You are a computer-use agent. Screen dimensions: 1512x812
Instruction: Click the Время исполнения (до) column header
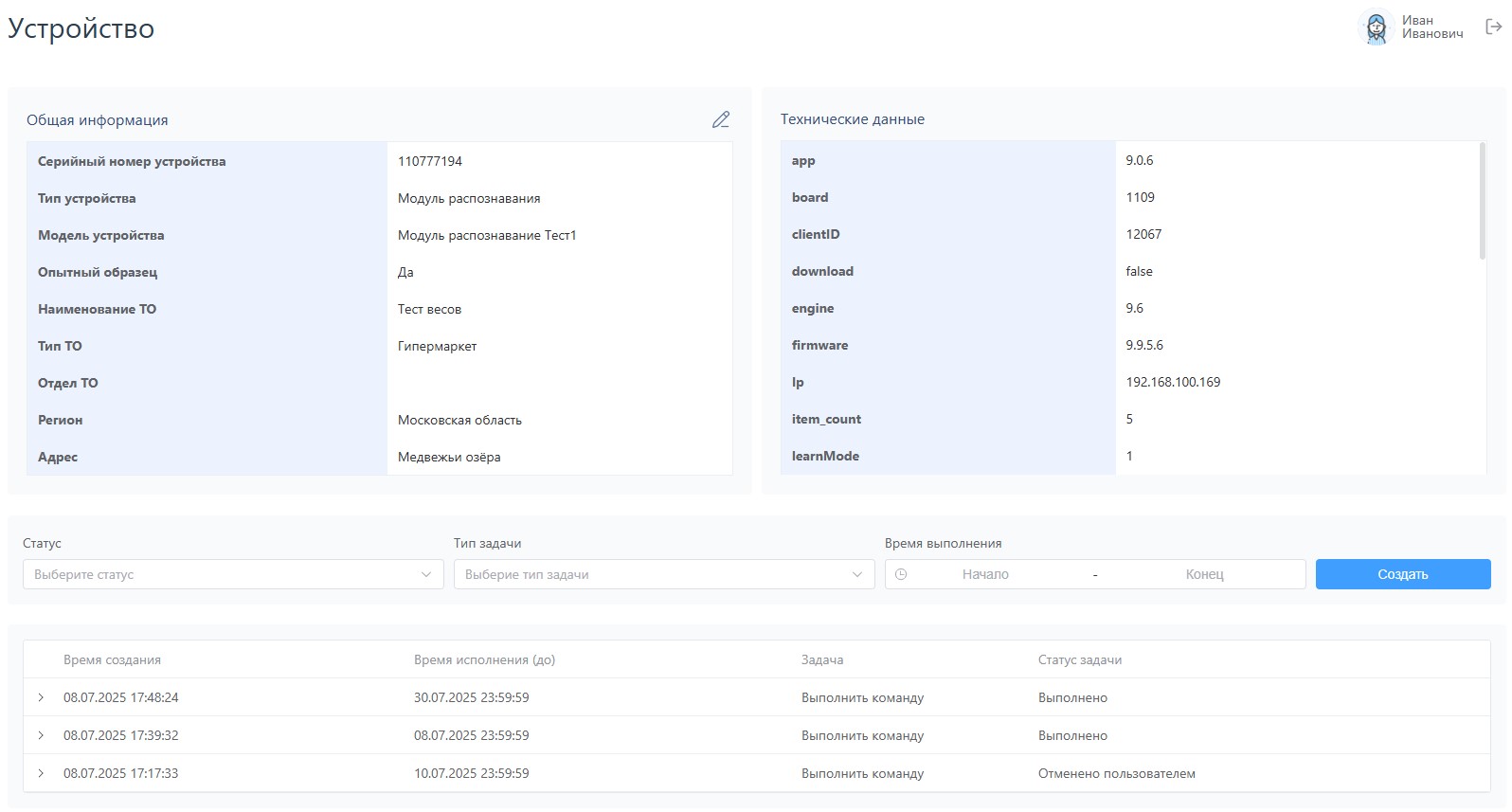click(484, 659)
